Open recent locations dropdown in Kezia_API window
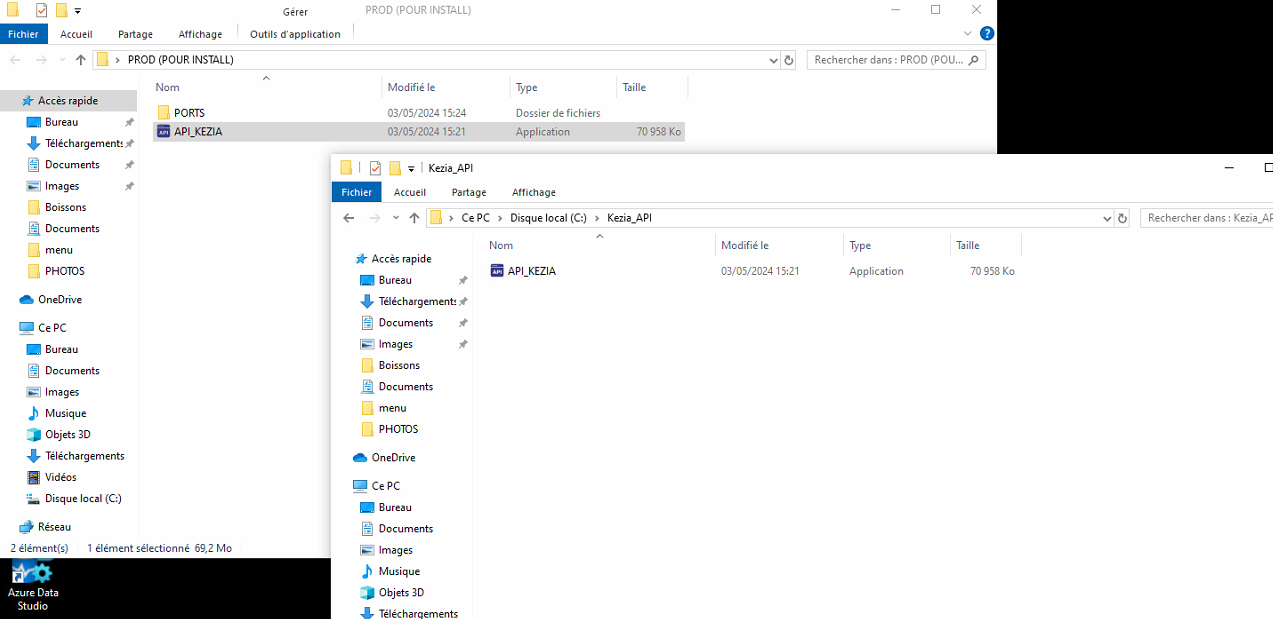Viewport: 1273px width, 619px height. coord(396,218)
